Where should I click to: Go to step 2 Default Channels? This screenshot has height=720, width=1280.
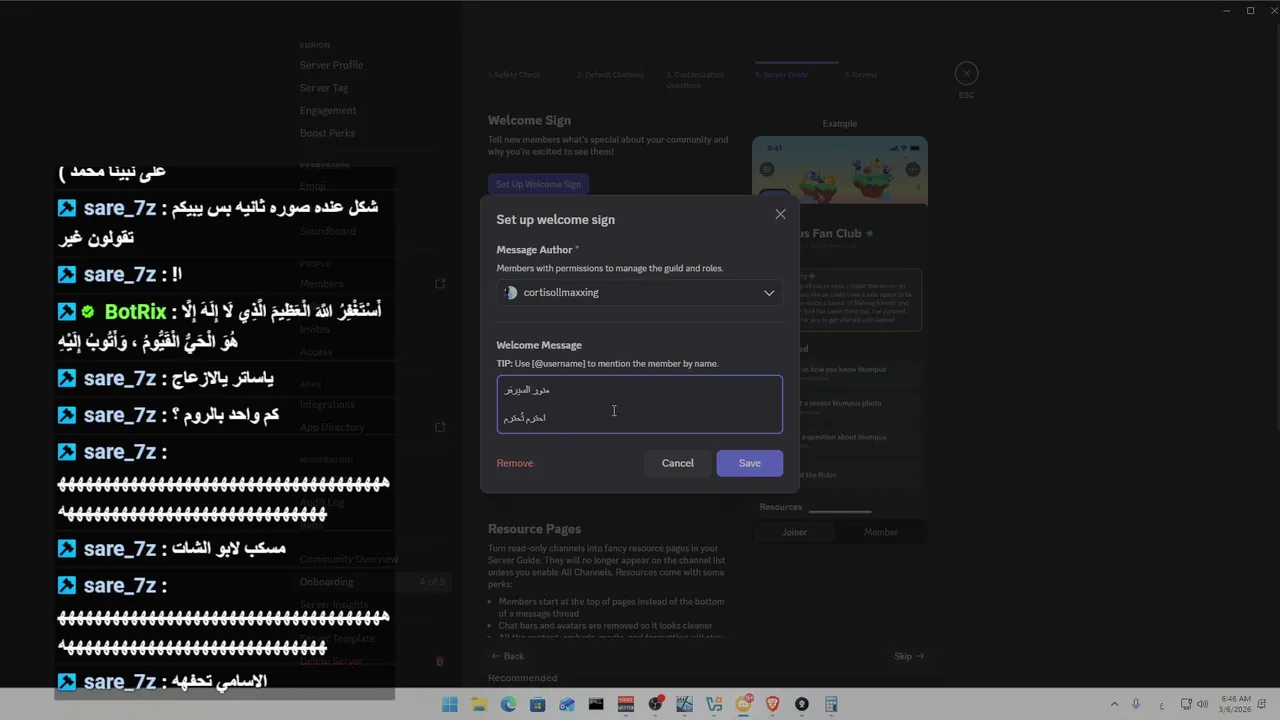pyautogui.click(x=610, y=75)
